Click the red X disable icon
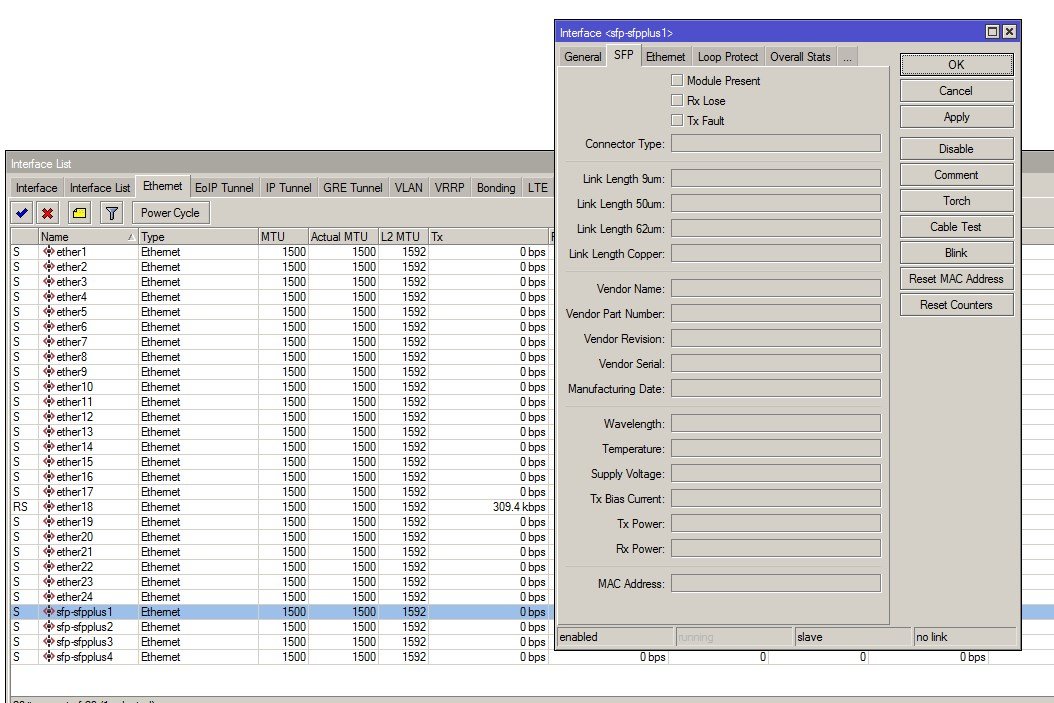The height and width of the screenshot is (703, 1054). [47, 213]
